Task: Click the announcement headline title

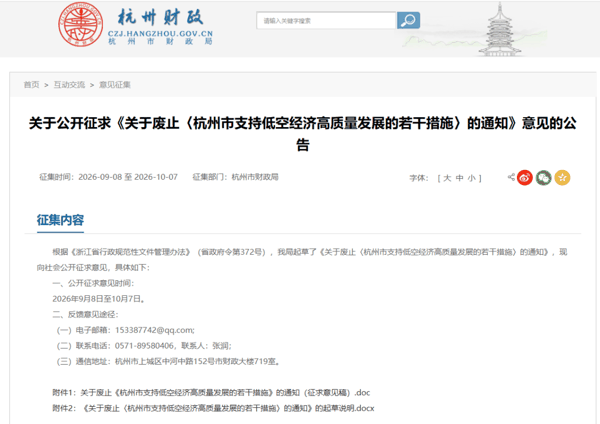Action: pos(303,134)
